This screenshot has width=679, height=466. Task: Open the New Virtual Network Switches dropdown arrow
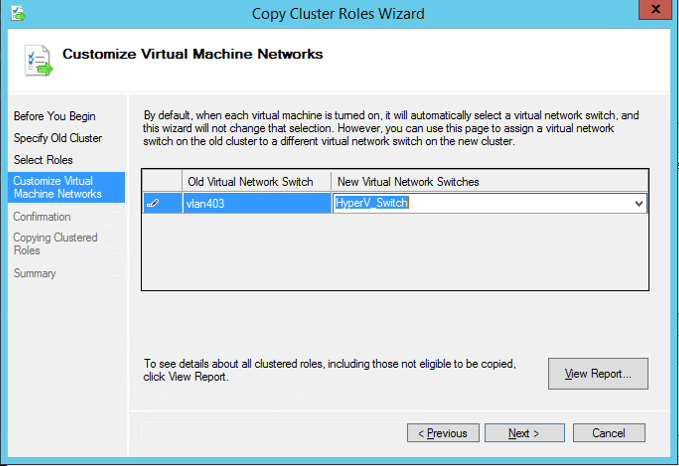click(x=639, y=203)
